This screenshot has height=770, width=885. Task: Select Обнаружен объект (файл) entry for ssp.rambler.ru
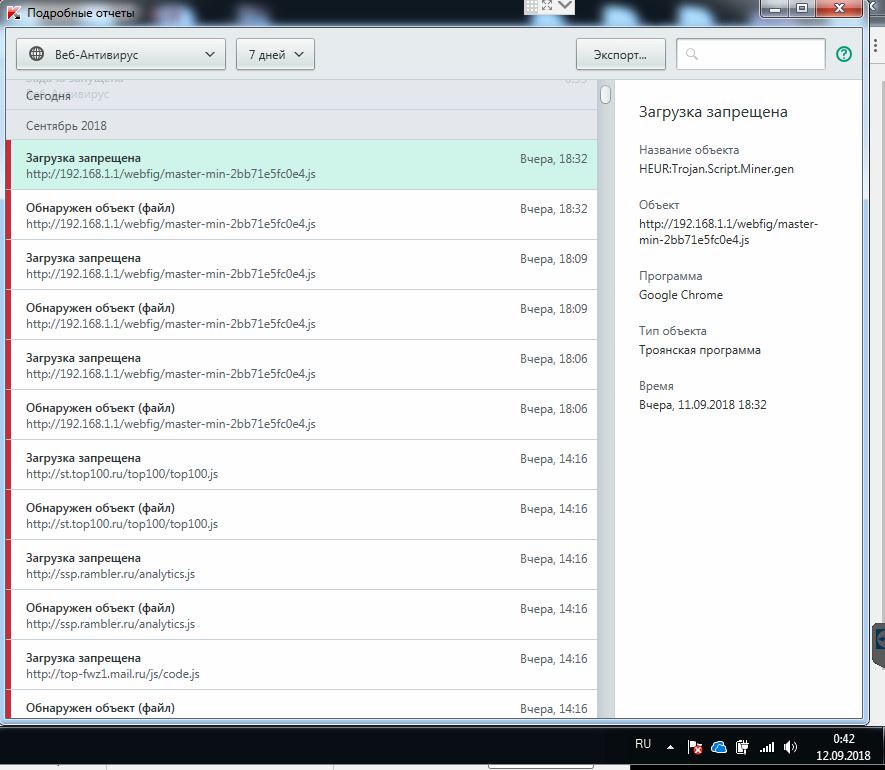point(304,615)
